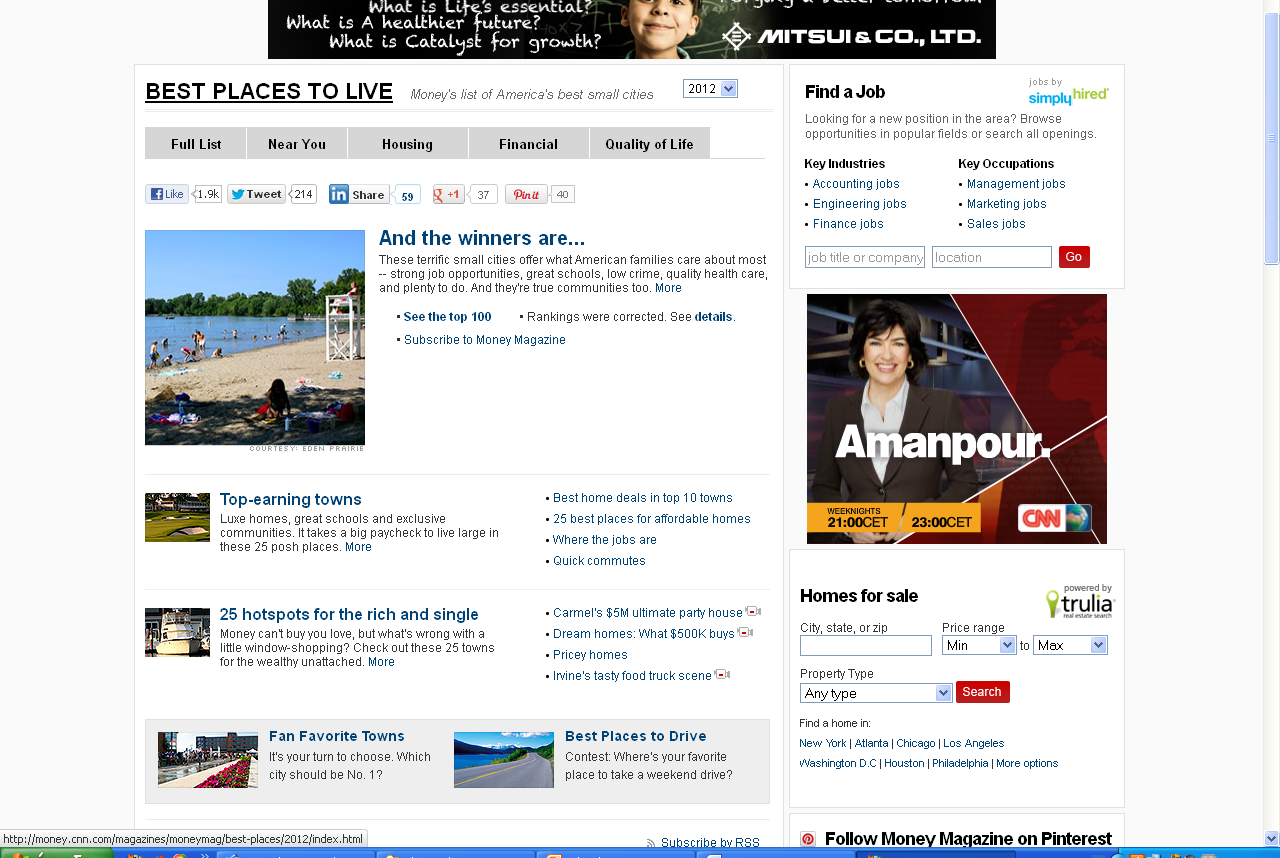Open the rankings correction 'details' link

(714, 317)
